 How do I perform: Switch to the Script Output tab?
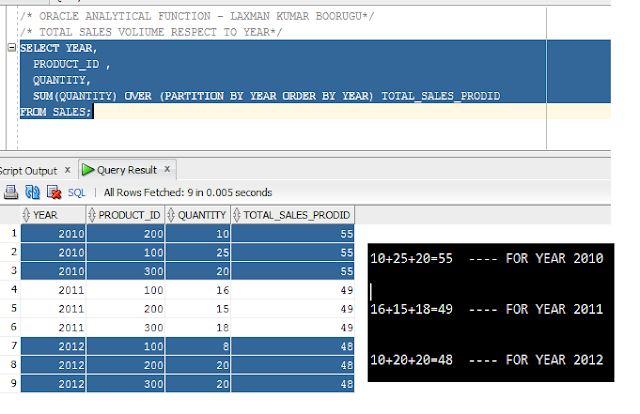pos(28,171)
